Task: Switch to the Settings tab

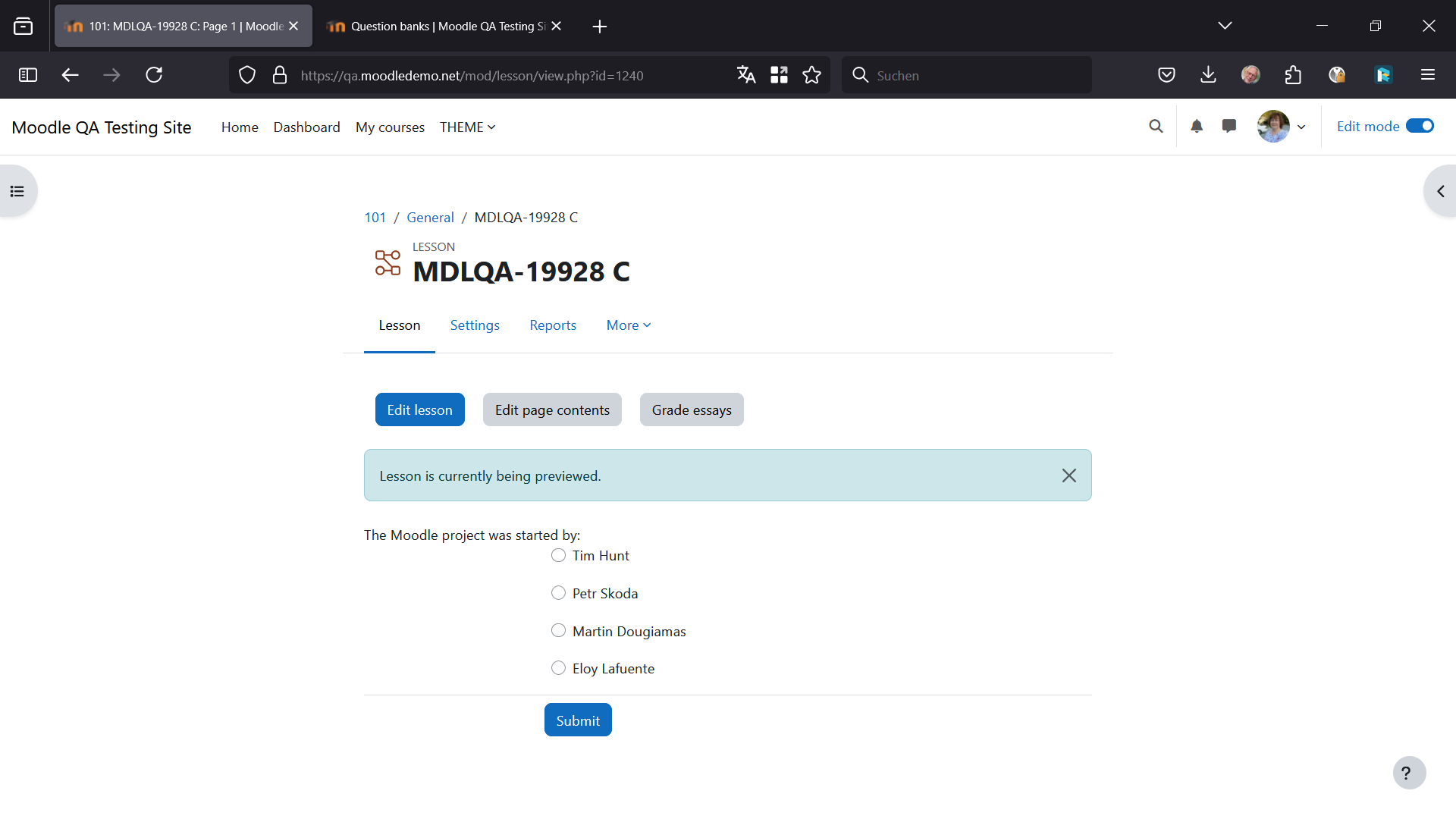Action: (x=475, y=325)
